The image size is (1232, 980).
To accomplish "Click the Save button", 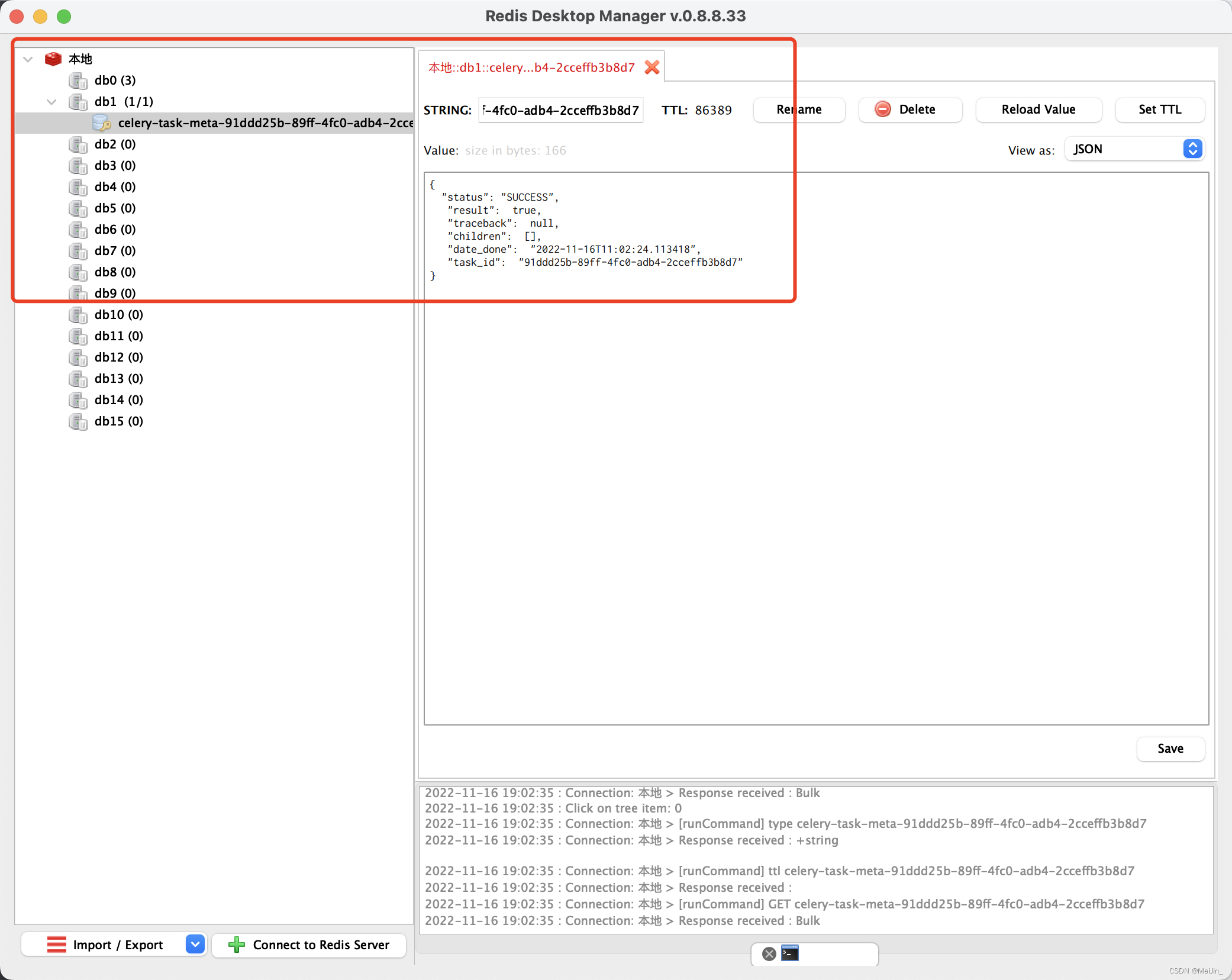I will click(1170, 749).
